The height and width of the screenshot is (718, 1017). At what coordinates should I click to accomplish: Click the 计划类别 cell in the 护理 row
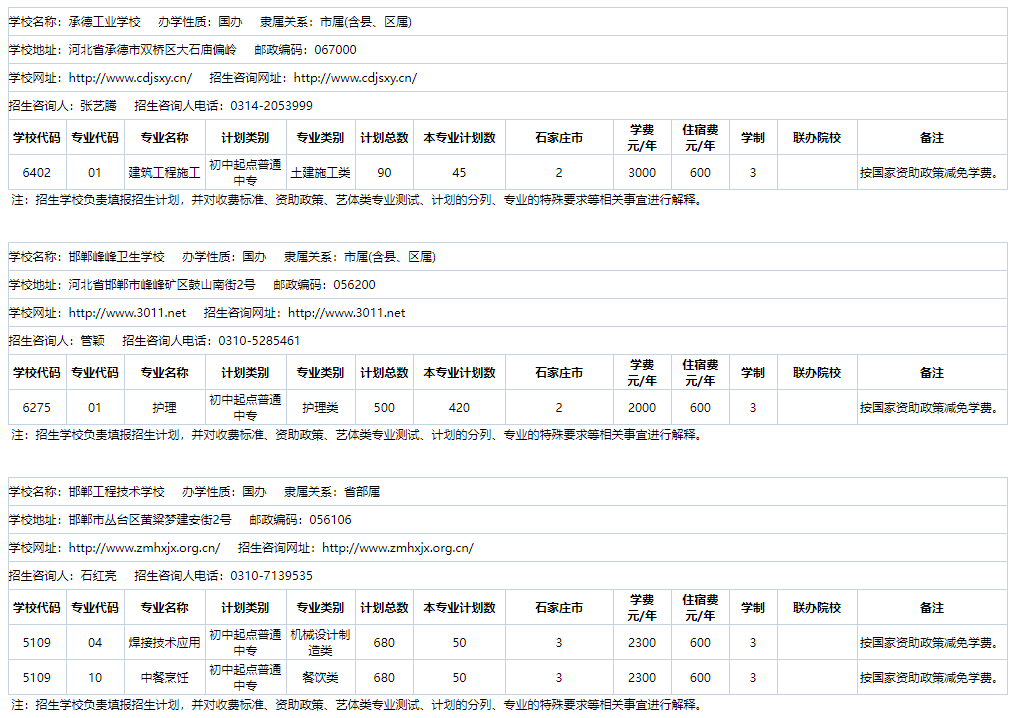245,407
